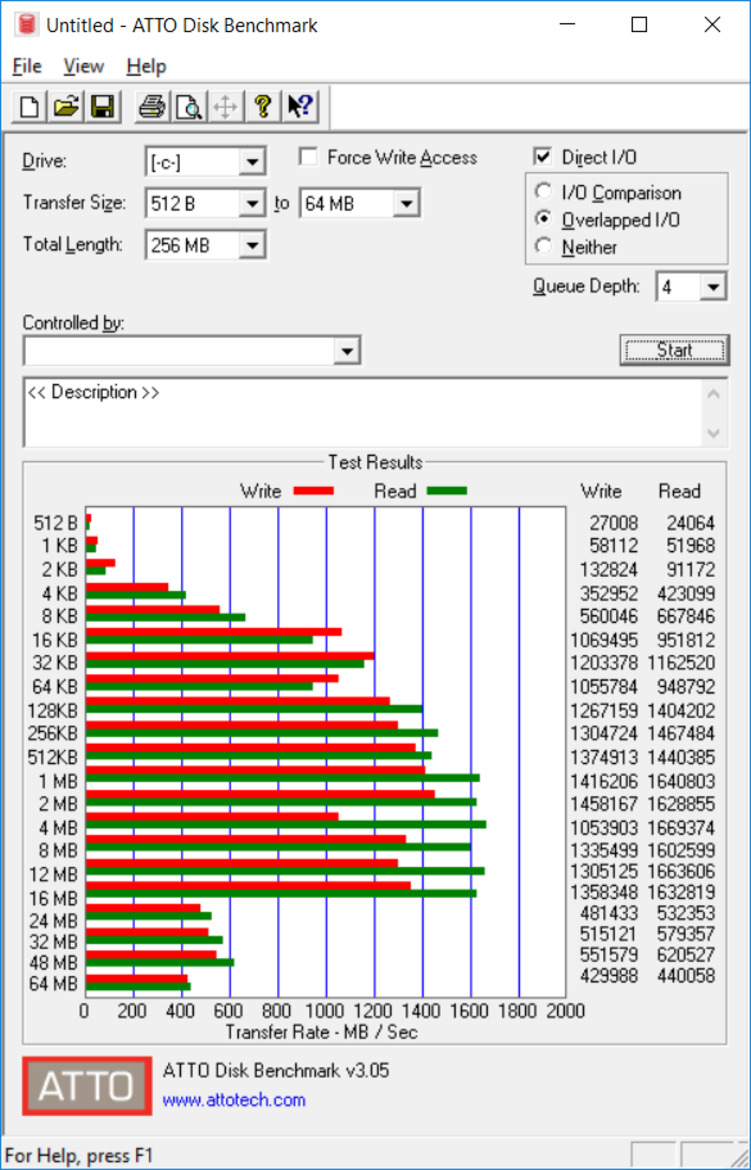This screenshot has height=1170, width=751.
Task: Expand the Controlled by combo box
Action: [x=346, y=351]
